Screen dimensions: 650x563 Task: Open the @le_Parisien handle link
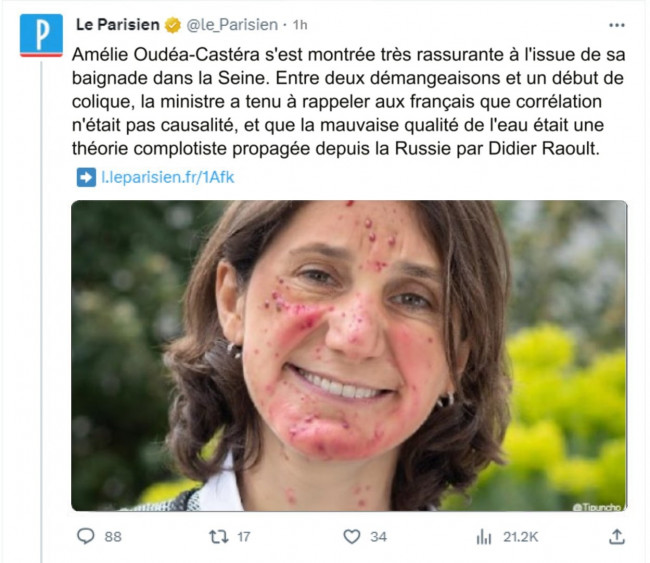(x=232, y=25)
